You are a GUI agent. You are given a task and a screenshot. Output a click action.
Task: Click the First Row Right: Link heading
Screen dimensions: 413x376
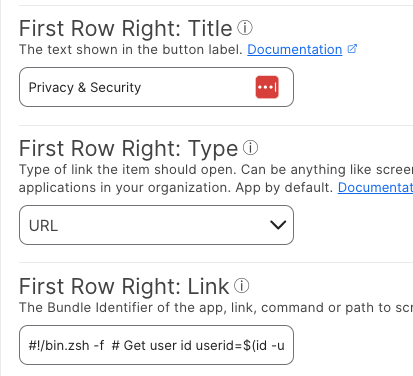124,286
